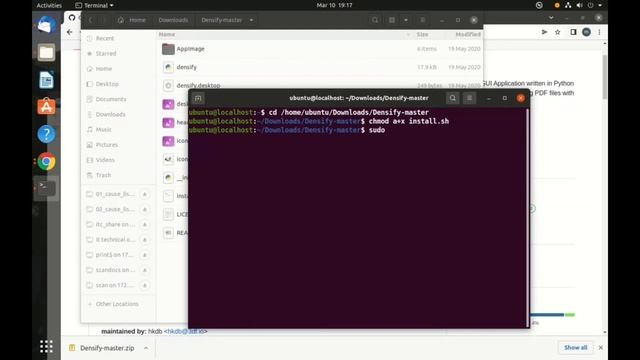Open the Terminal app menu in top bar
This screenshot has height=360, width=640.
click(x=94, y=5)
